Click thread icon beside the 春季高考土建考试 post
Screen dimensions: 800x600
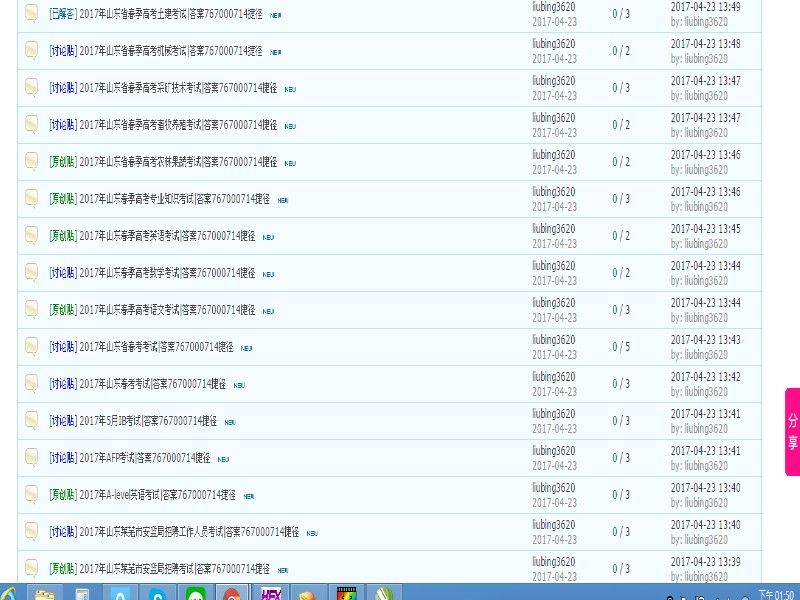point(32,13)
